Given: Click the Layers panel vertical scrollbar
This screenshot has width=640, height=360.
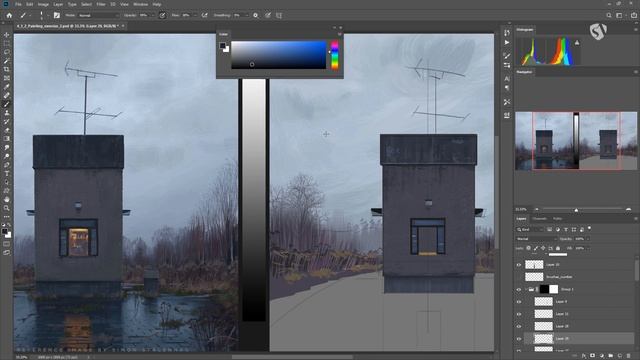Looking at the screenshot, I should click(637, 270).
